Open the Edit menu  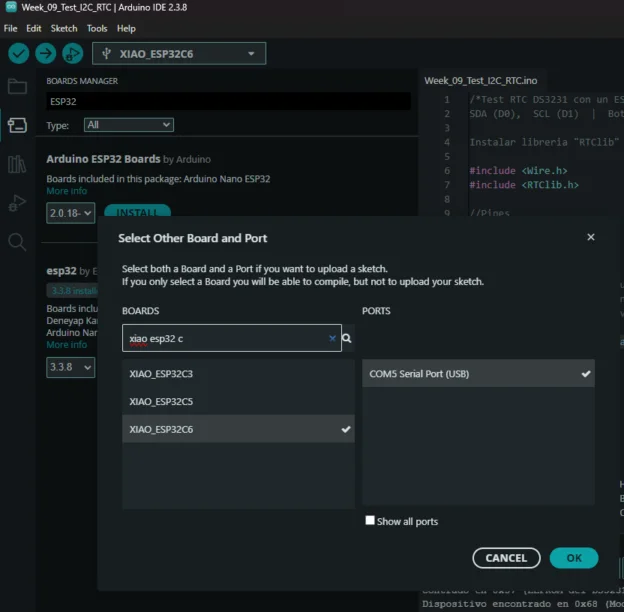tap(33, 29)
